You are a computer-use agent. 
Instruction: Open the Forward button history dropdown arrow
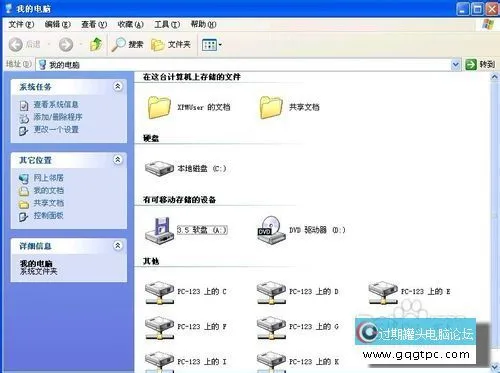pyautogui.click(x=81, y=44)
